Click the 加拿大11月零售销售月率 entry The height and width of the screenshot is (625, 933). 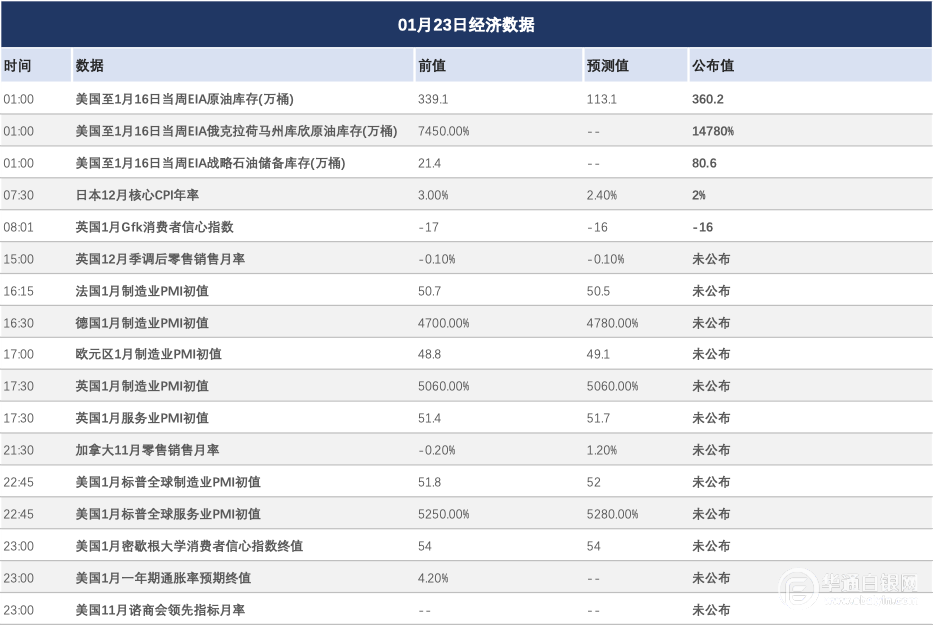147,450
